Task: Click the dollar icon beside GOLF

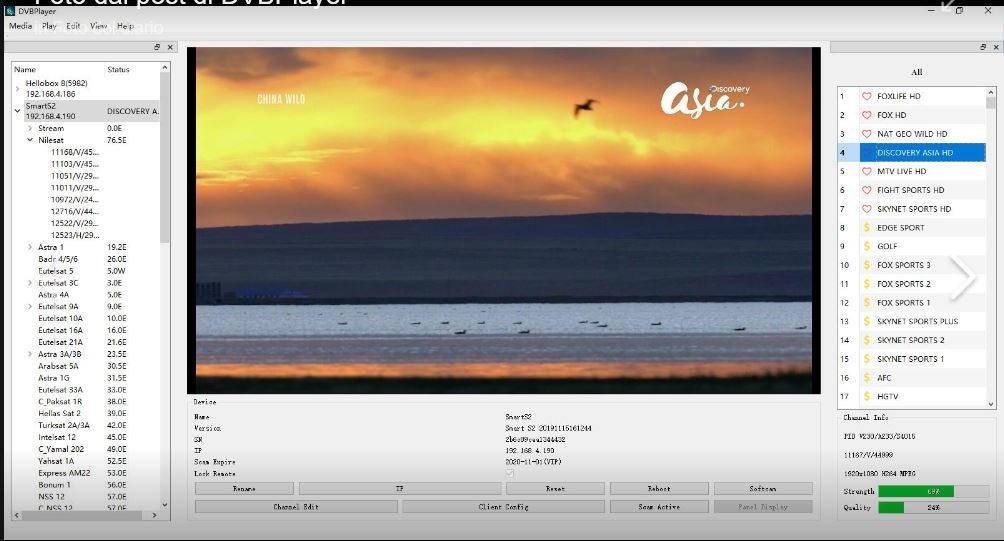Action: [x=866, y=246]
